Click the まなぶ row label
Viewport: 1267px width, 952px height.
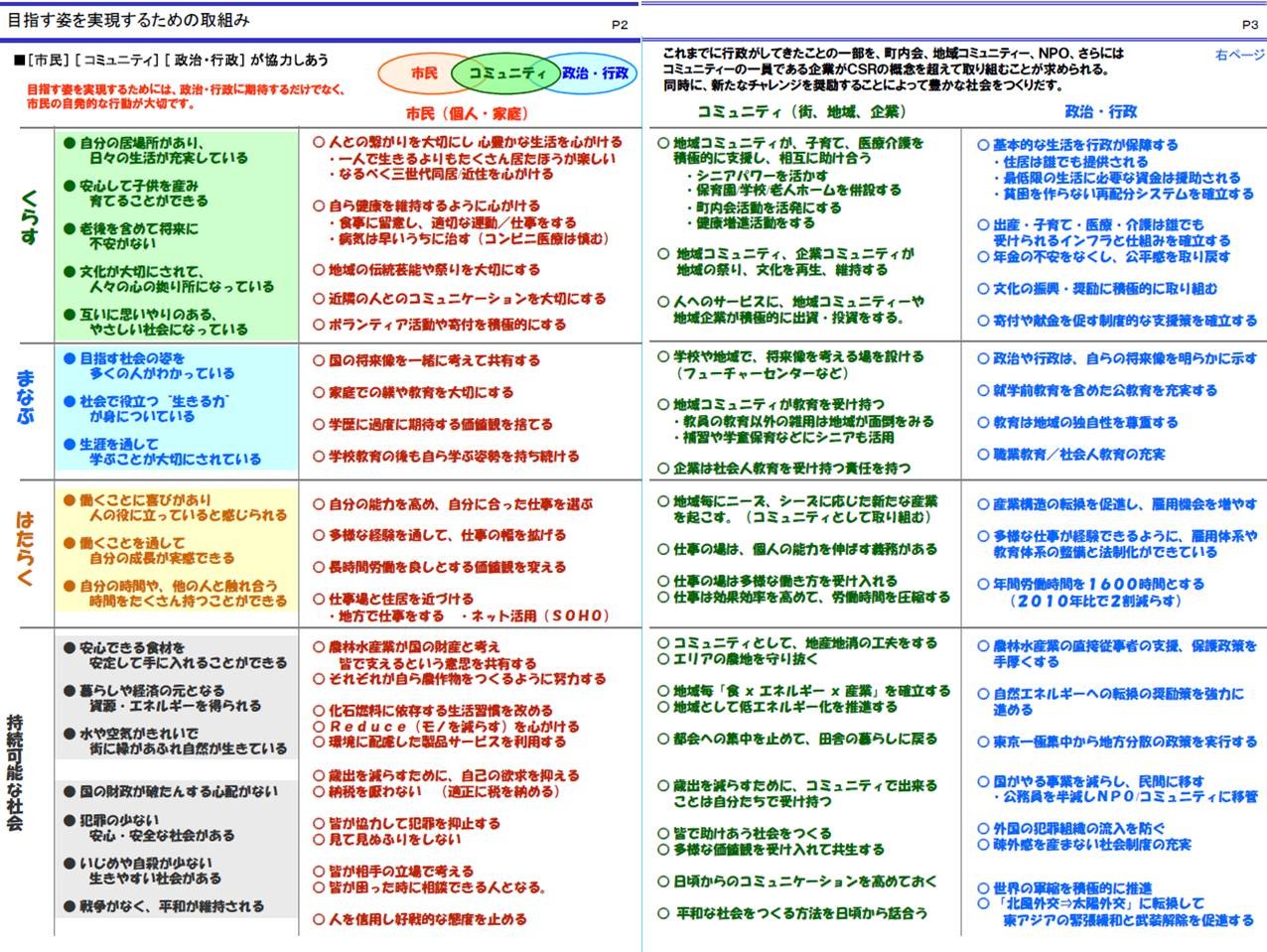(27, 397)
